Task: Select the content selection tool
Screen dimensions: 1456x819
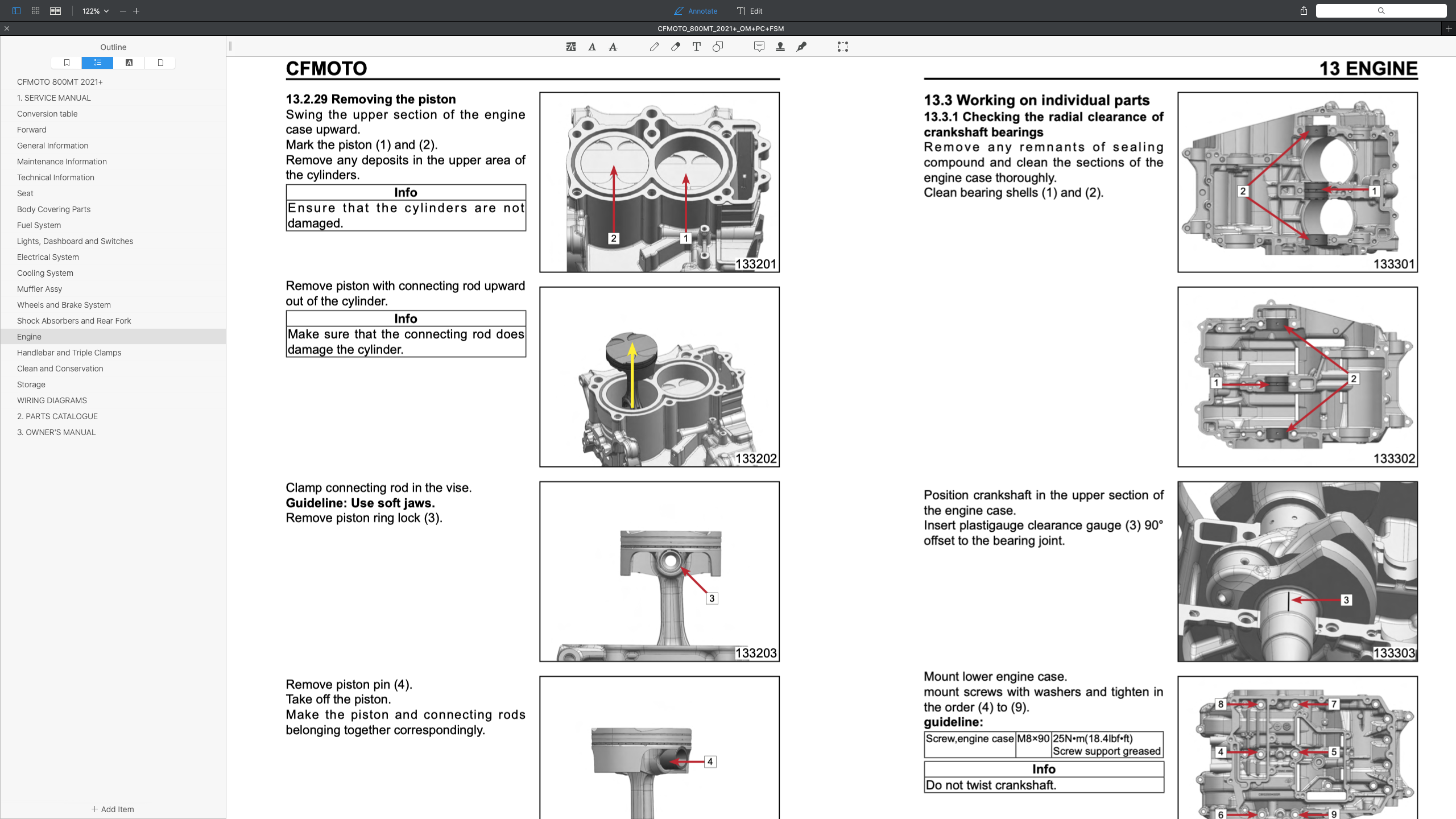Action: pos(843,47)
